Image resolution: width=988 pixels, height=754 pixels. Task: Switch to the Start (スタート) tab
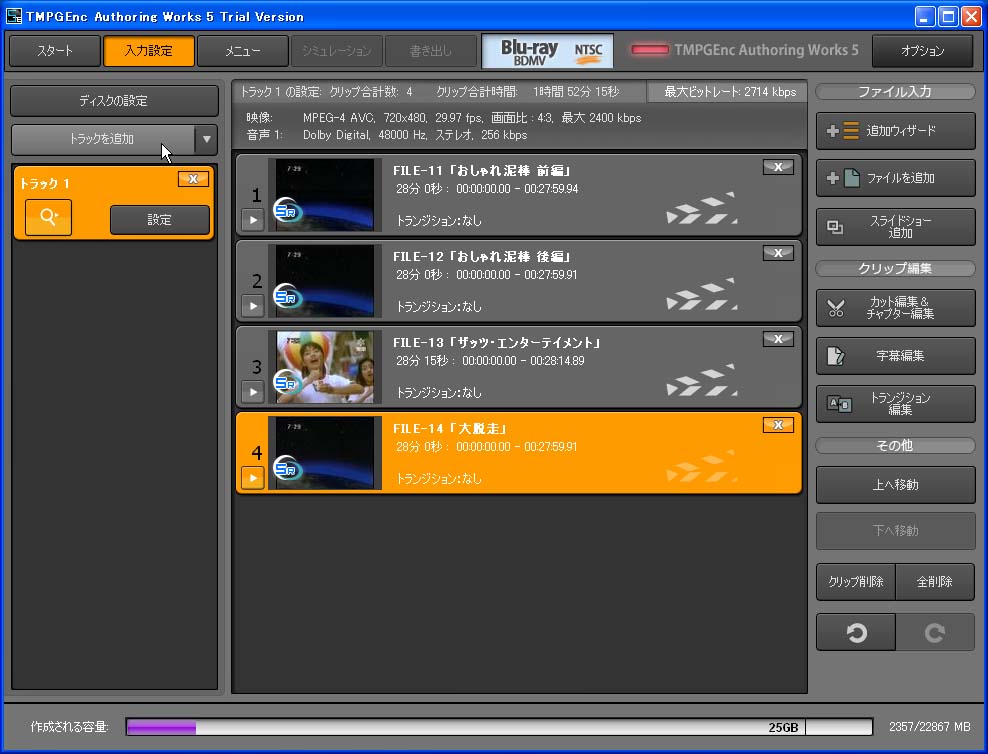pos(55,51)
